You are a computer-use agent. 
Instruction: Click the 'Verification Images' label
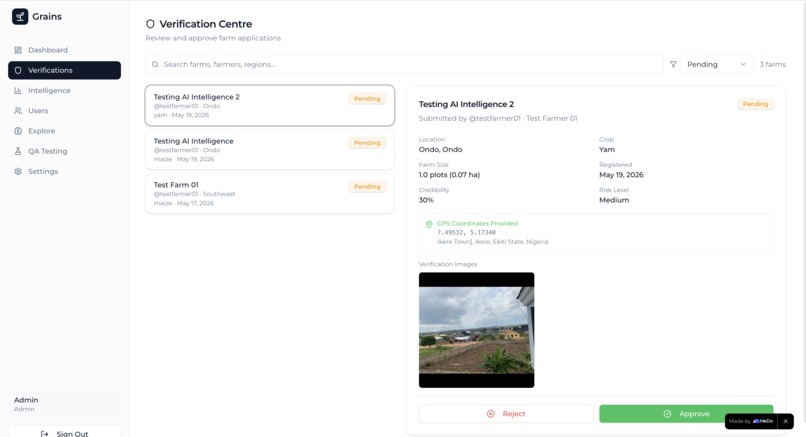coord(448,264)
